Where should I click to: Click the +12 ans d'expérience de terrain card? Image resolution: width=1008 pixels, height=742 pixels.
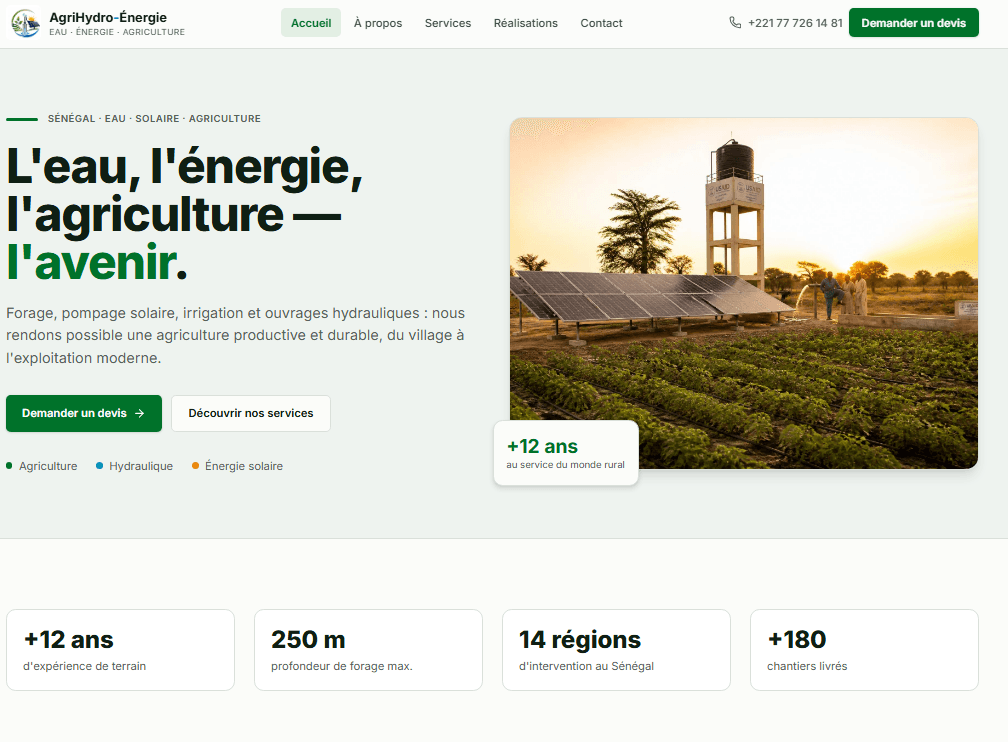point(120,650)
